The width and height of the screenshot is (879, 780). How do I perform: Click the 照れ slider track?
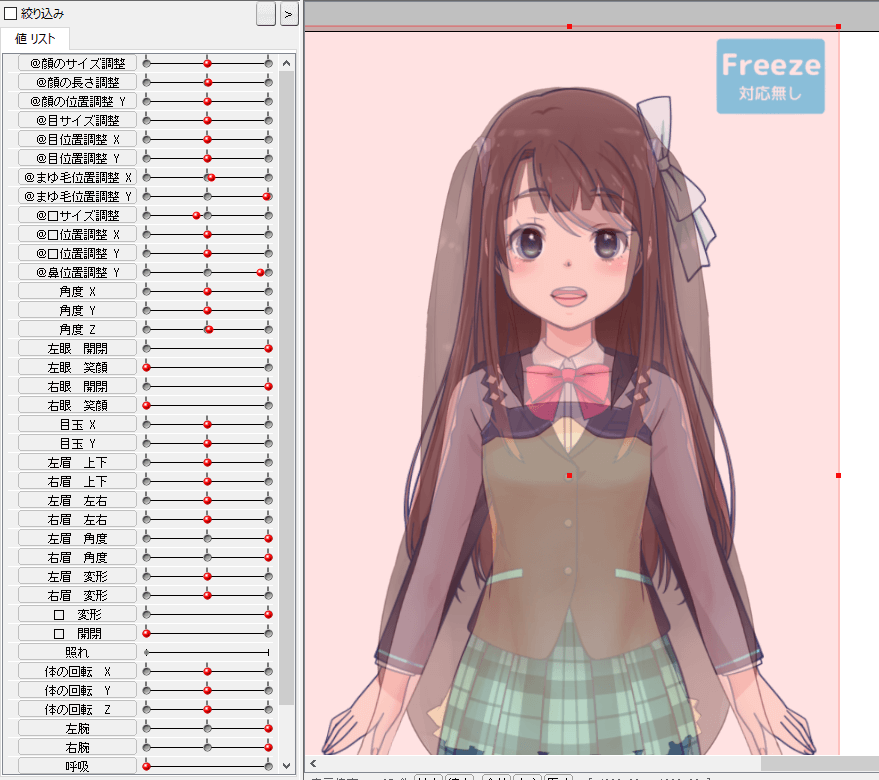pyautogui.click(x=207, y=653)
